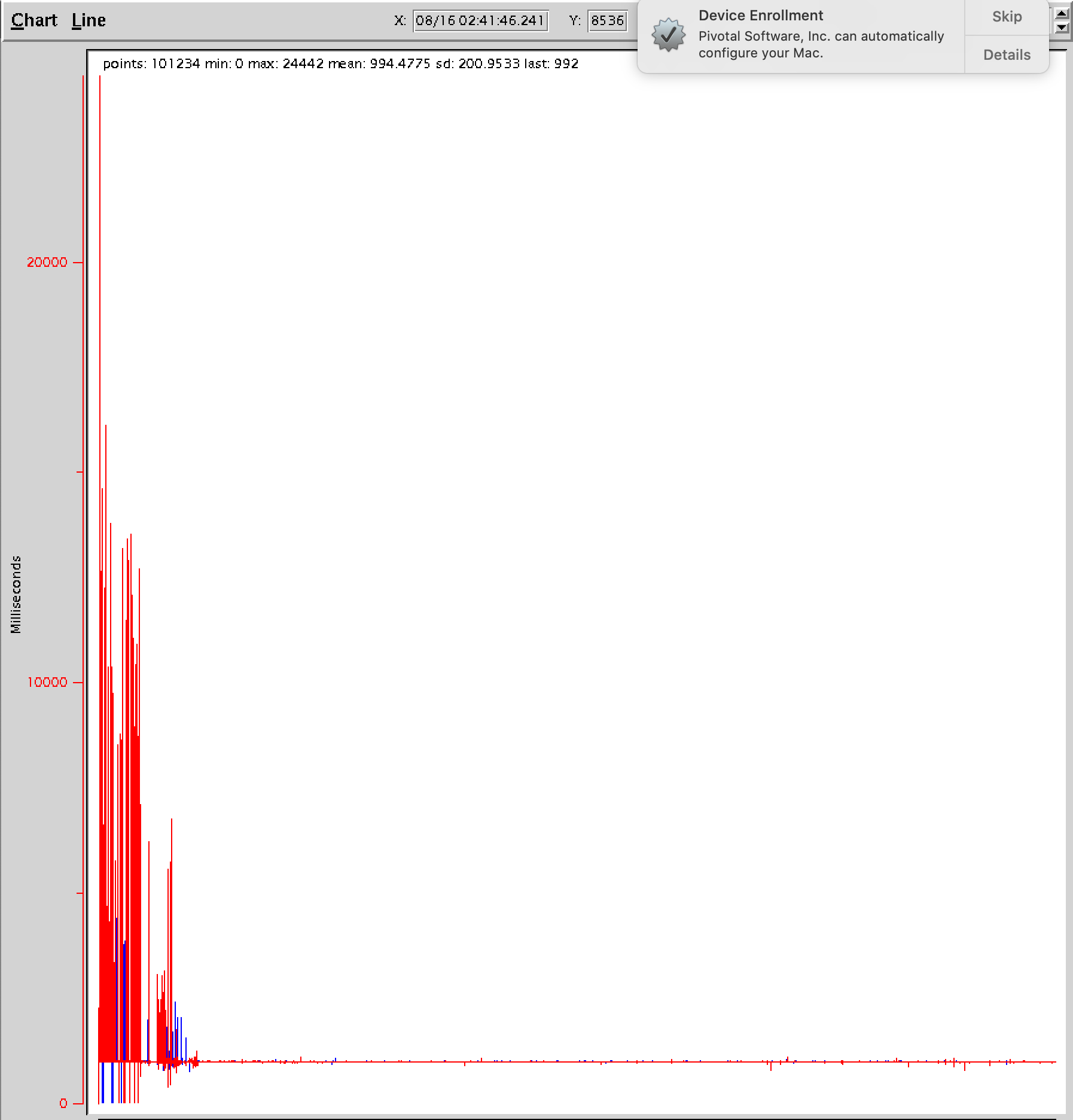The height and width of the screenshot is (1120, 1073).
Task: Click the points statistics summary line
Action: click(340, 63)
